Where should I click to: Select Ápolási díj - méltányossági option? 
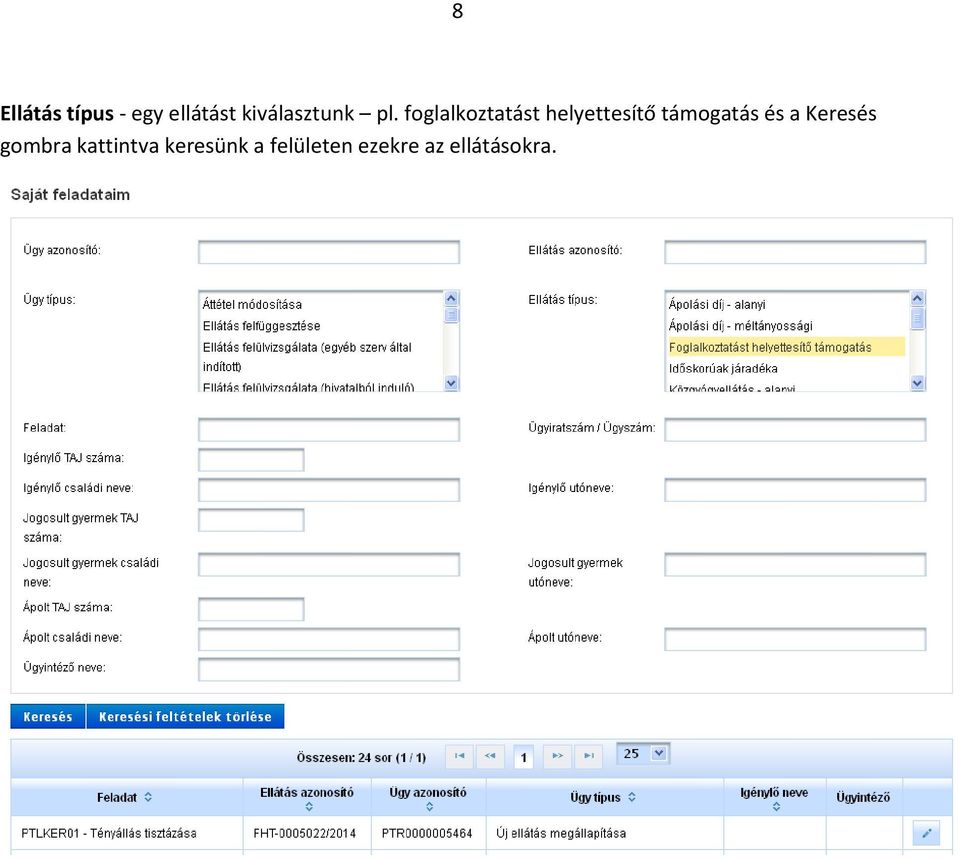(741, 325)
